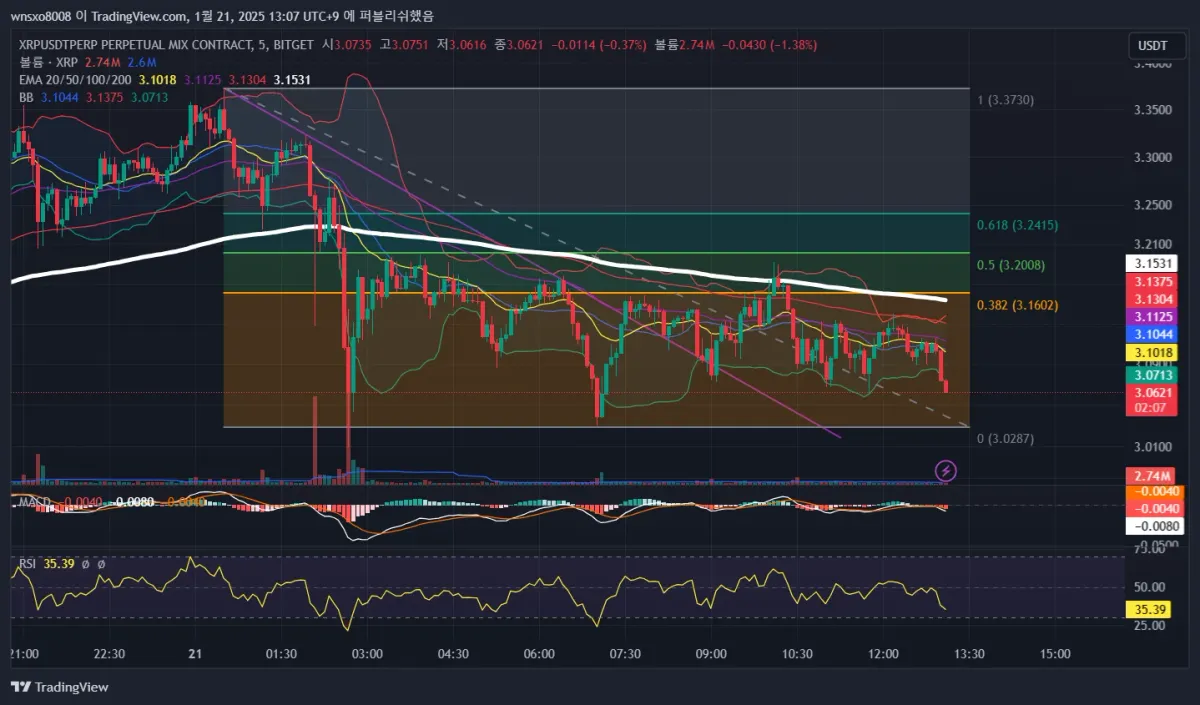1200x705 pixels.
Task: Click the 0.382 (3.1602) Fibonacci label
Action: 1017,305
